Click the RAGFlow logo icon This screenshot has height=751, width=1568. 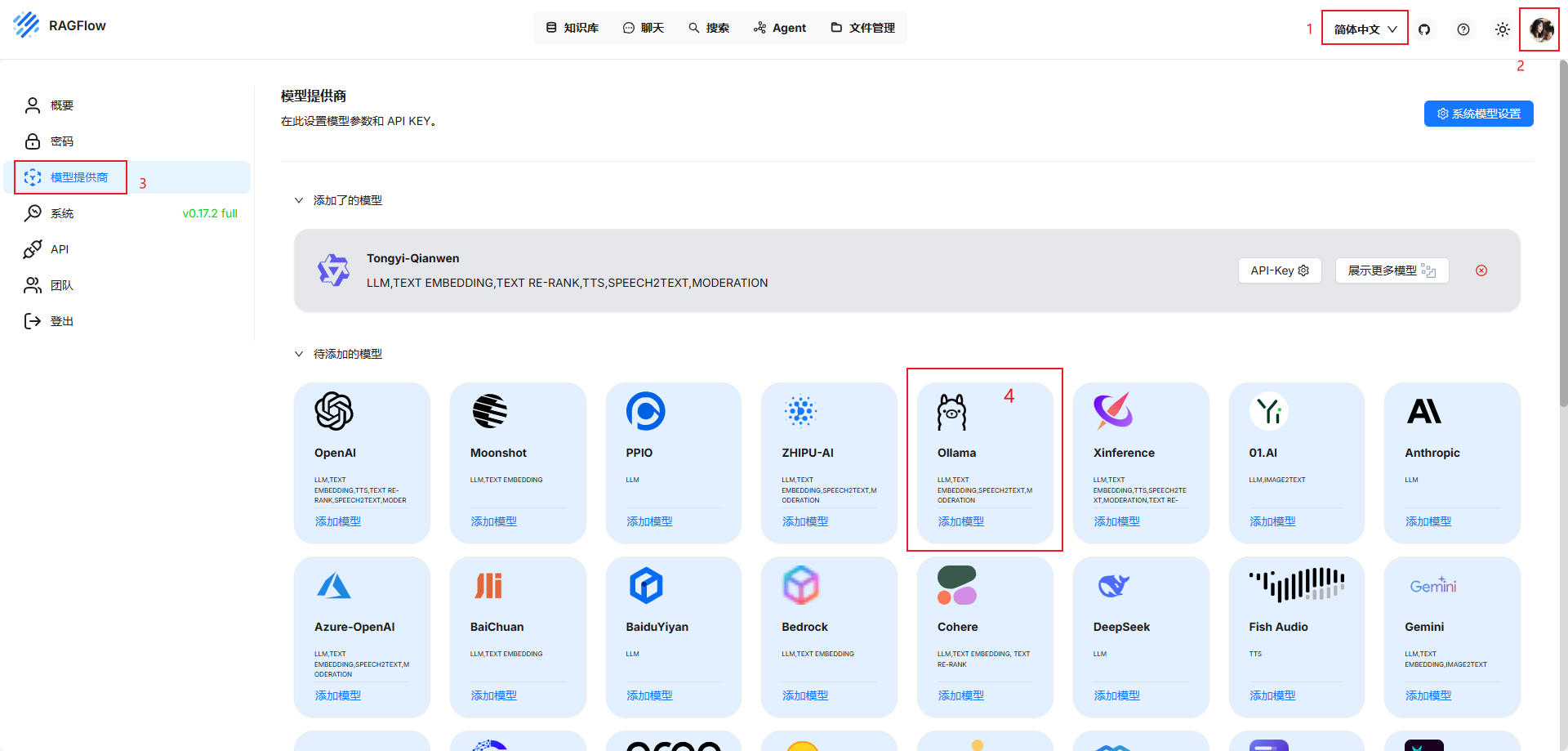26,25
